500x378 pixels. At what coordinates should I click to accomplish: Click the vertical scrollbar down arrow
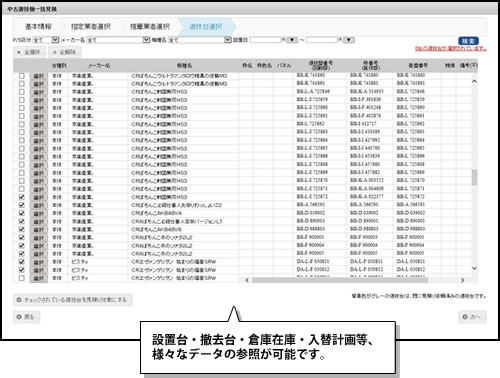[474, 268]
